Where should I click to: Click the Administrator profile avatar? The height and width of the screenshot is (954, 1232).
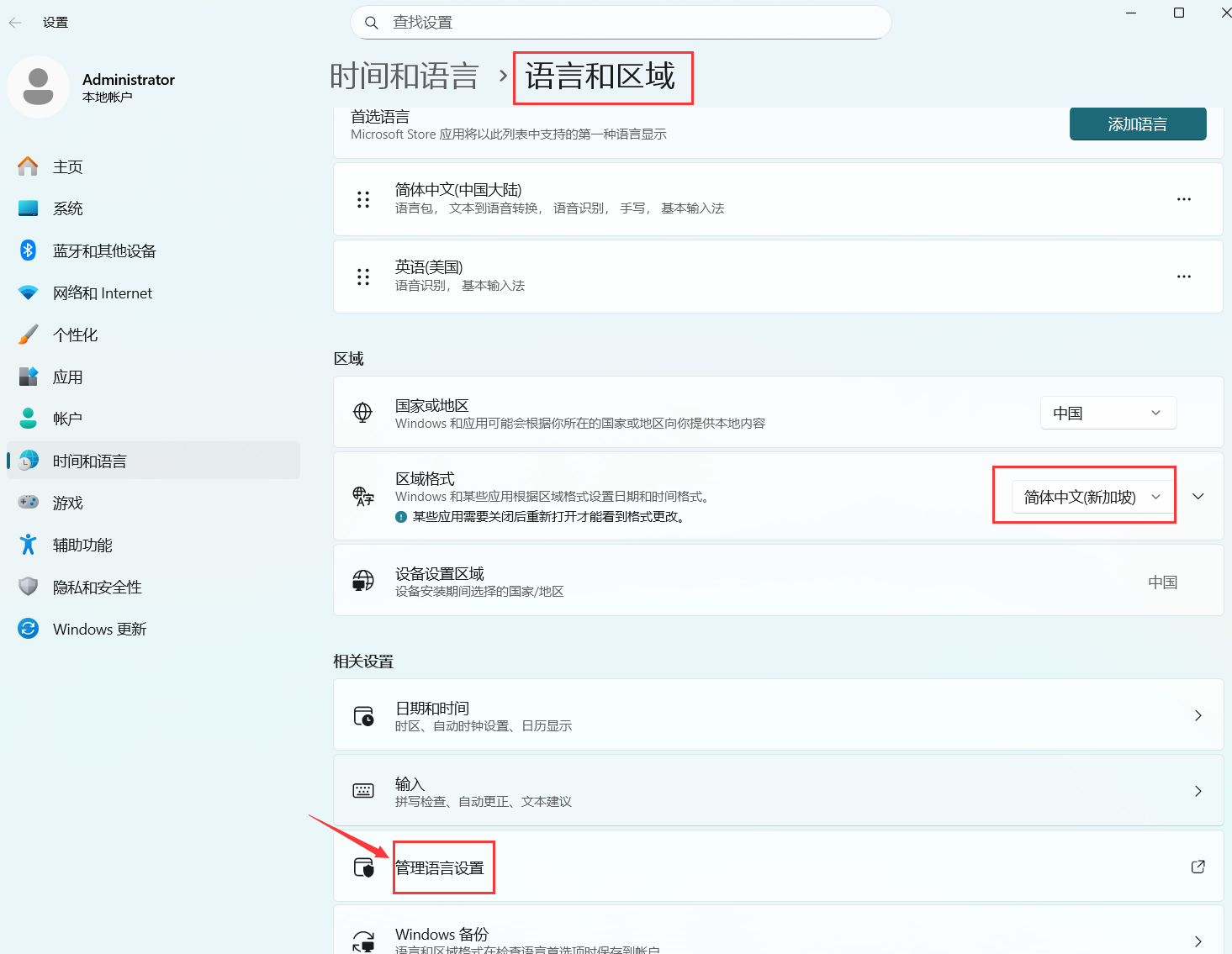(38, 87)
